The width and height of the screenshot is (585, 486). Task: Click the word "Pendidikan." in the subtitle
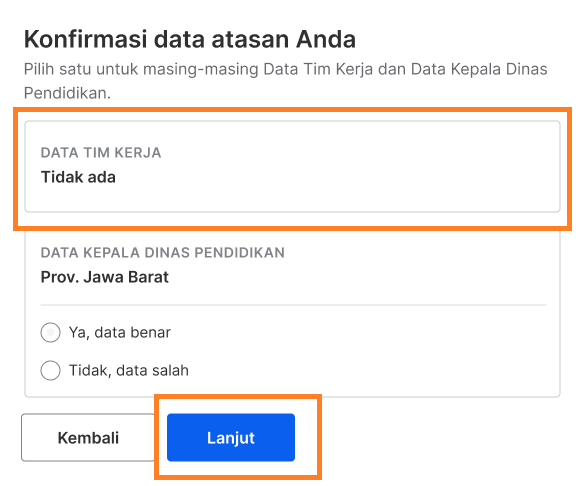click(68, 93)
